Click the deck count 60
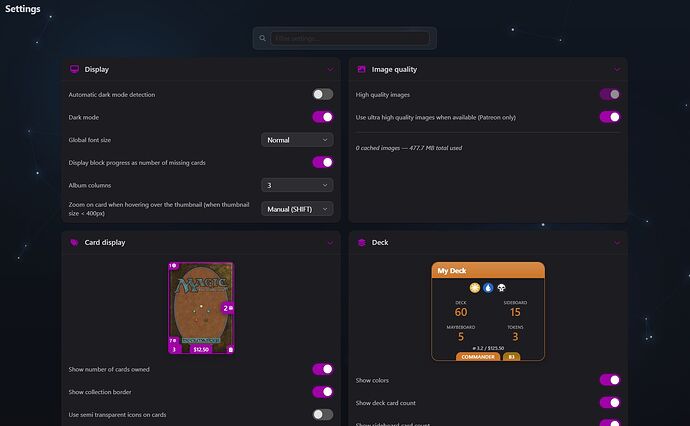The image size is (690, 426). click(x=461, y=312)
